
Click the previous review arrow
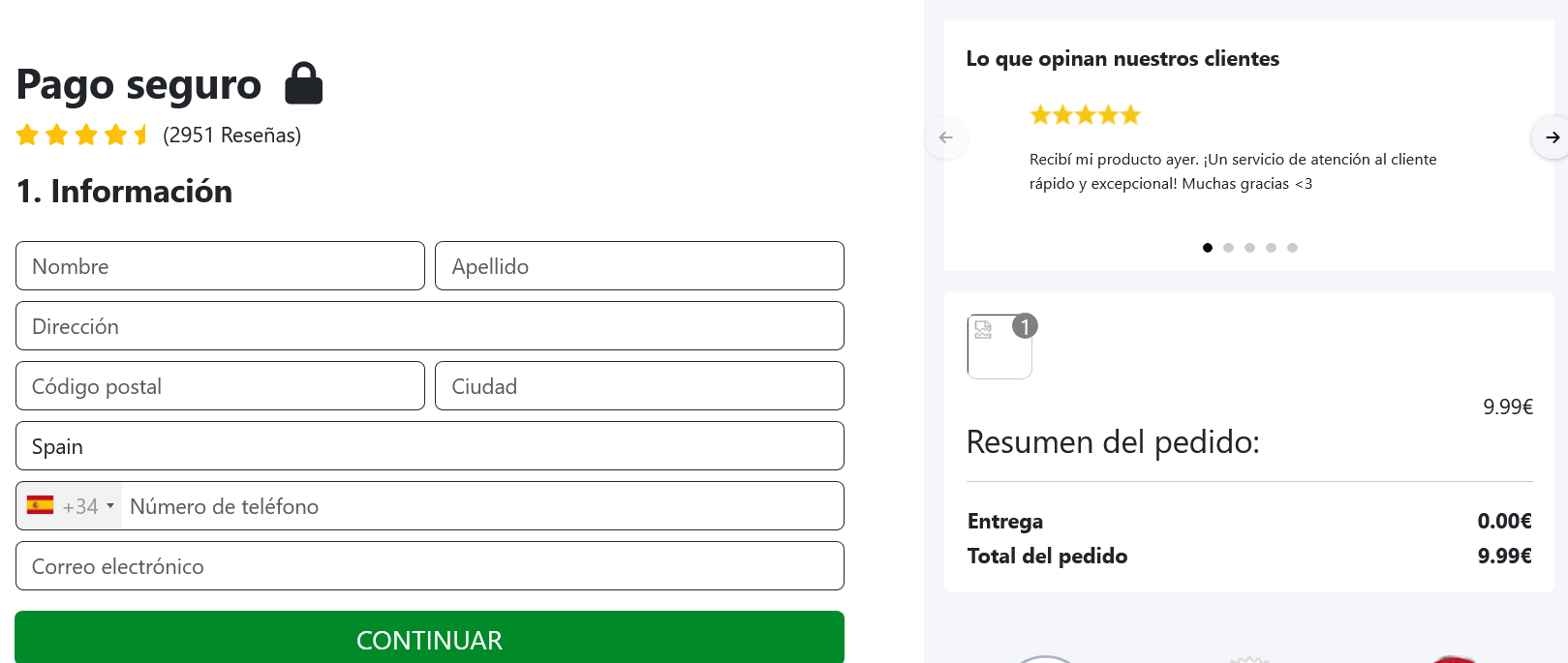[x=946, y=137]
